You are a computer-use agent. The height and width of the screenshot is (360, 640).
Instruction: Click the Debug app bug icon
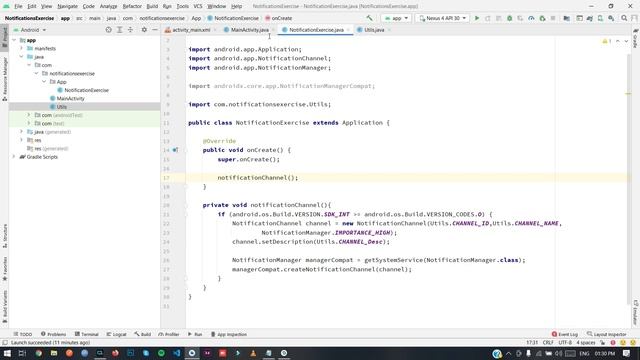[x=509, y=18]
